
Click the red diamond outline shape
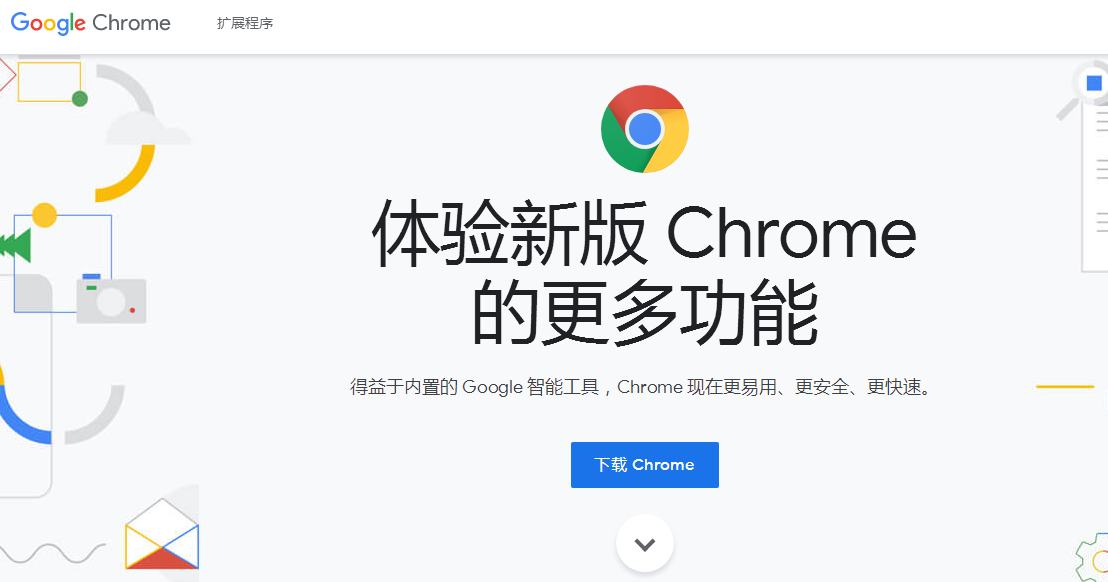6,76
